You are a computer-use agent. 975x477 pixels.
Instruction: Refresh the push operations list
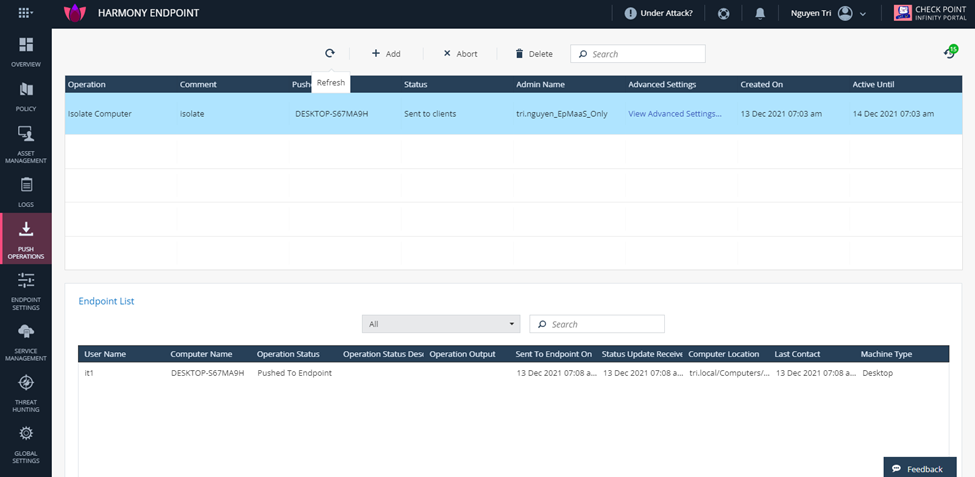[x=330, y=53]
